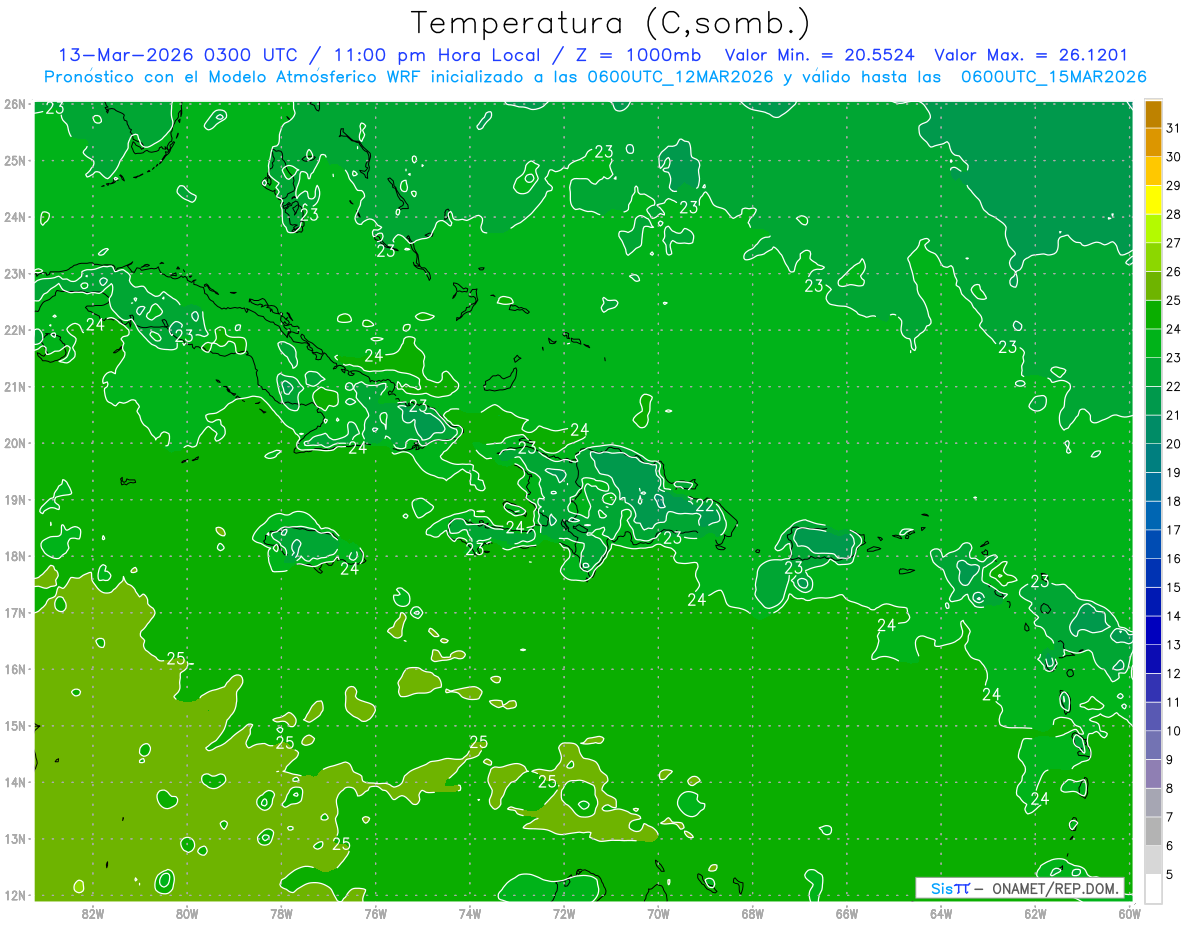Click the 15N latitude axis label

click(14, 726)
